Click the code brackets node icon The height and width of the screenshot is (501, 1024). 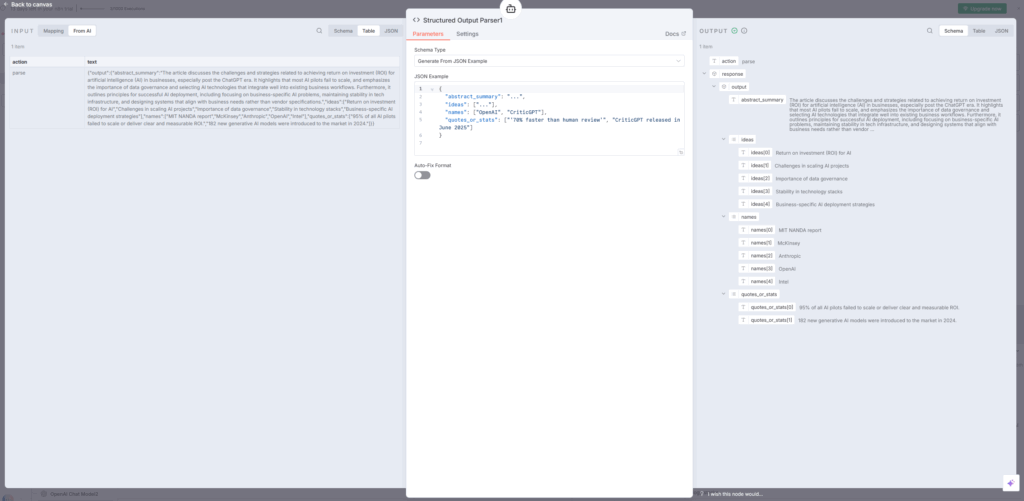pos(416,19)
